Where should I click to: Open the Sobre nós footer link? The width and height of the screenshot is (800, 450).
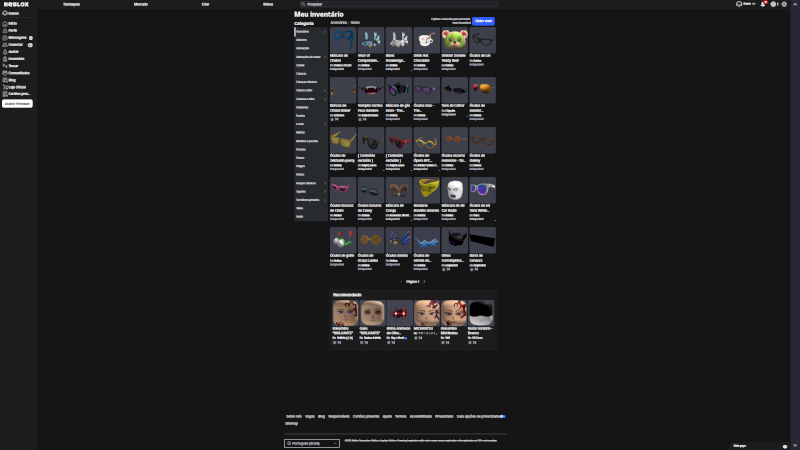coord(294,416)
